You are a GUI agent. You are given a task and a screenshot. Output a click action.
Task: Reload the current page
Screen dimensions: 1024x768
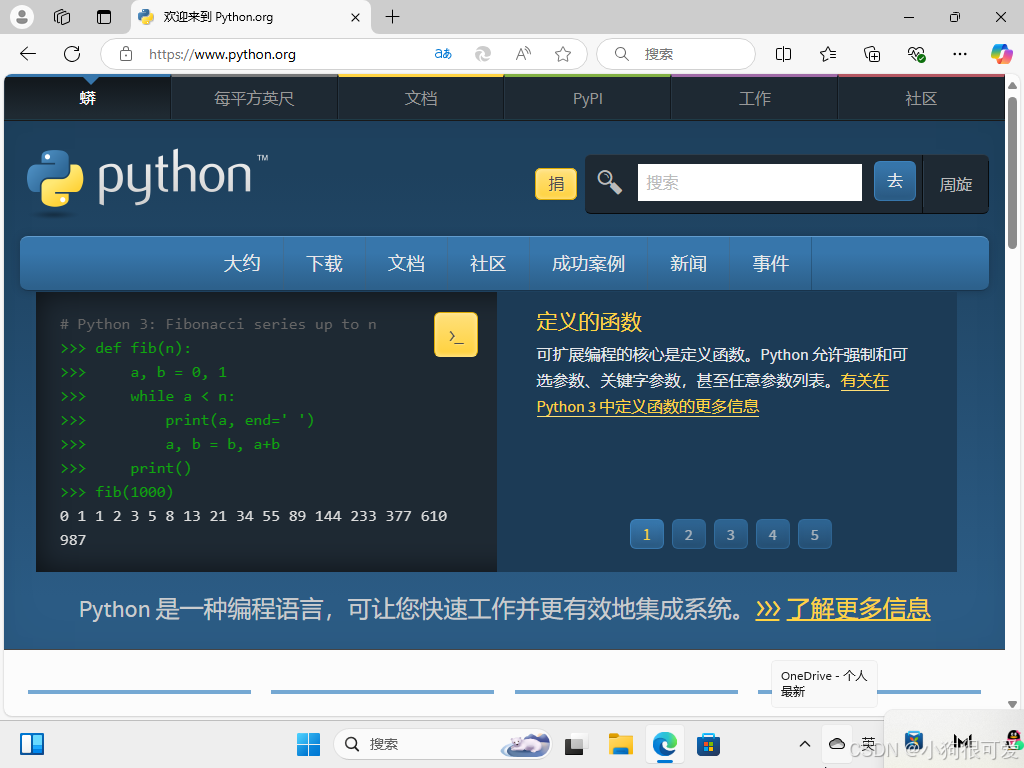[x=72, y=54]
